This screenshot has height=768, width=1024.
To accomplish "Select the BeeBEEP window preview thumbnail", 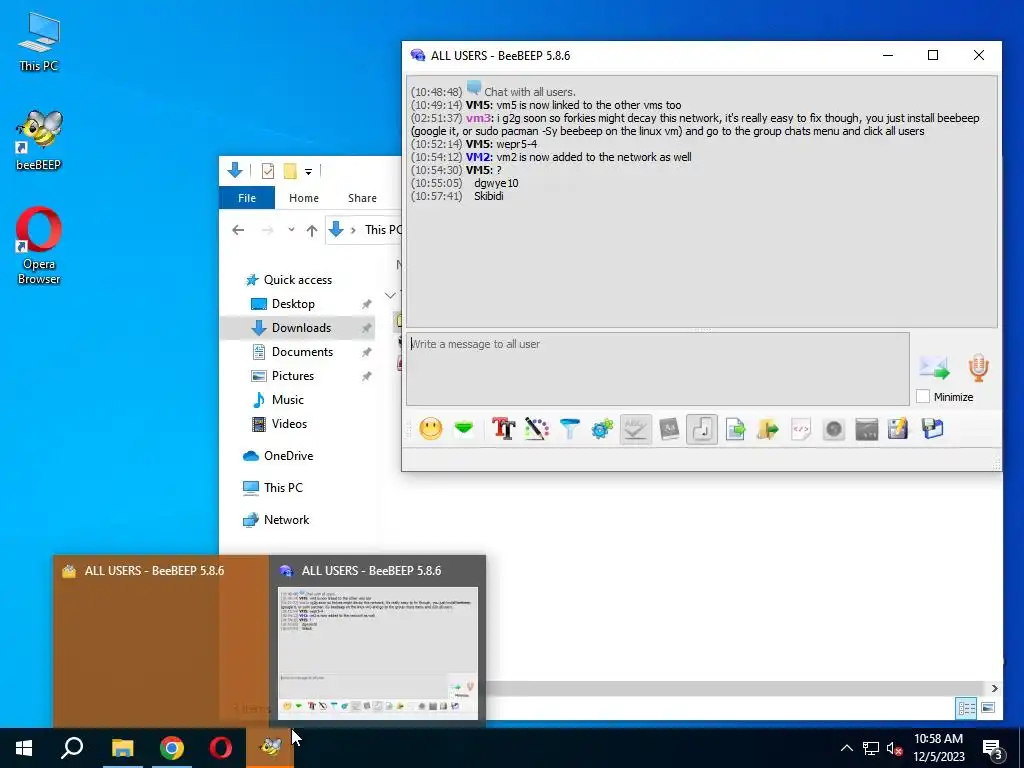I will pyautogui.click(x=377, y=639).
